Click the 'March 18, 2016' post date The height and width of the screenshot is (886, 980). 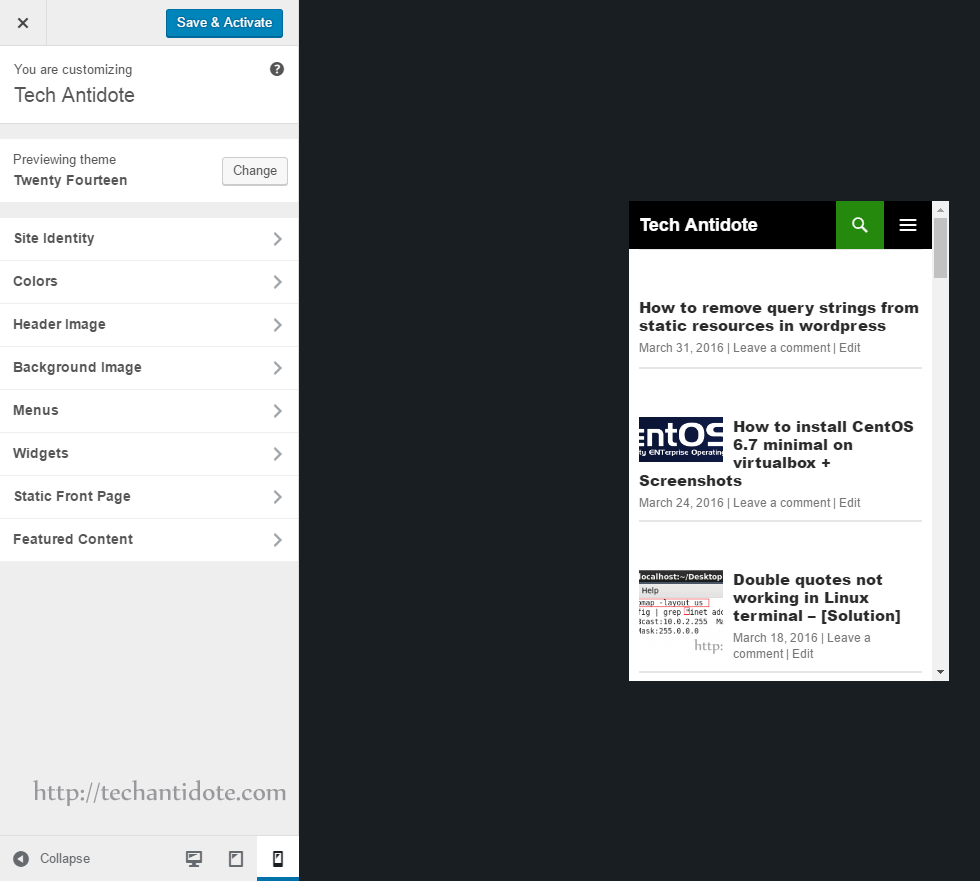click(x=775, y=638)
